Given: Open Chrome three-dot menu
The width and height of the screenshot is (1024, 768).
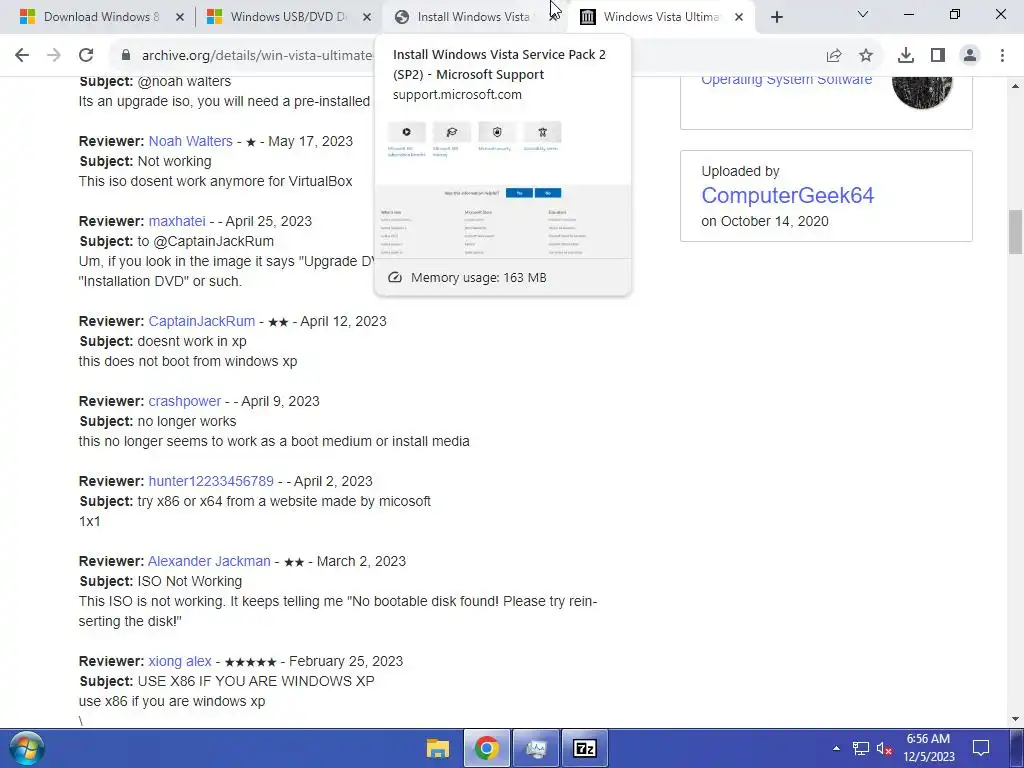Looking at the screenshot, I should point(1002,56).
